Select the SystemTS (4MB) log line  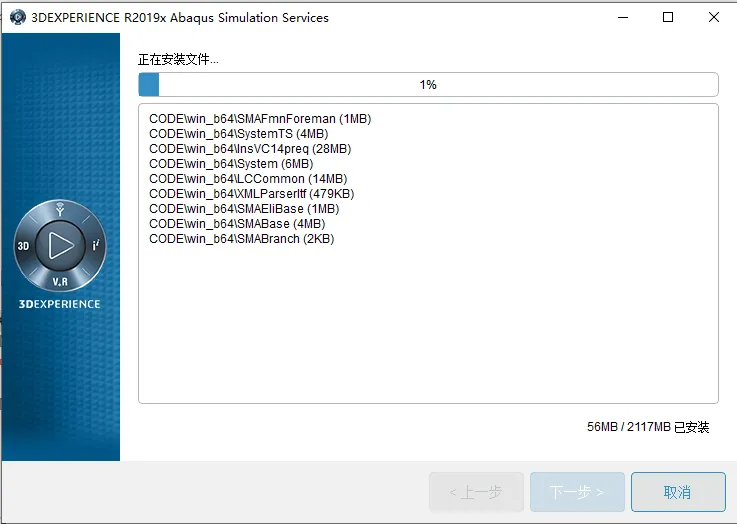tap(238, 134)
